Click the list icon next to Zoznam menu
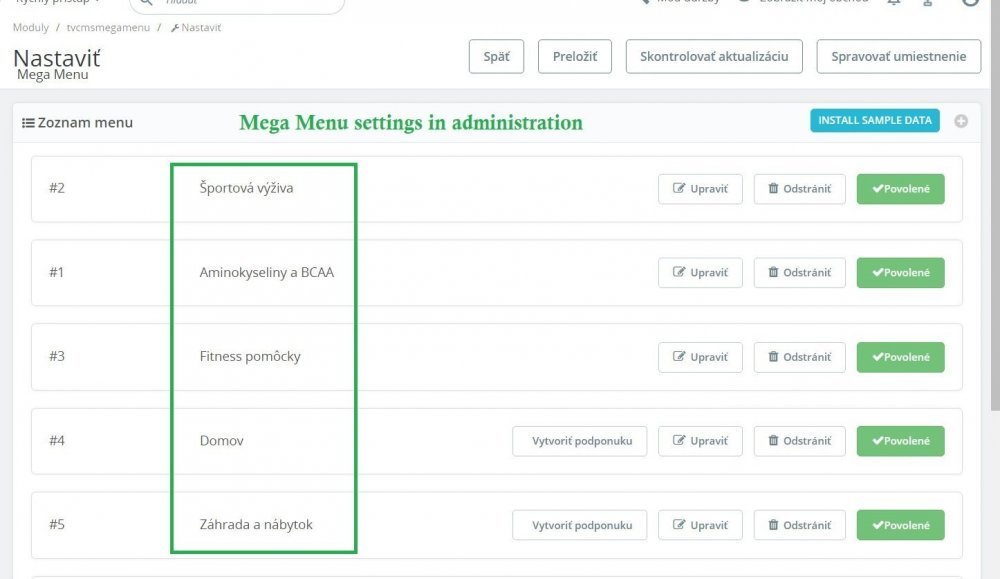This screenshot has width=1000, height=579. coord(28,122)
